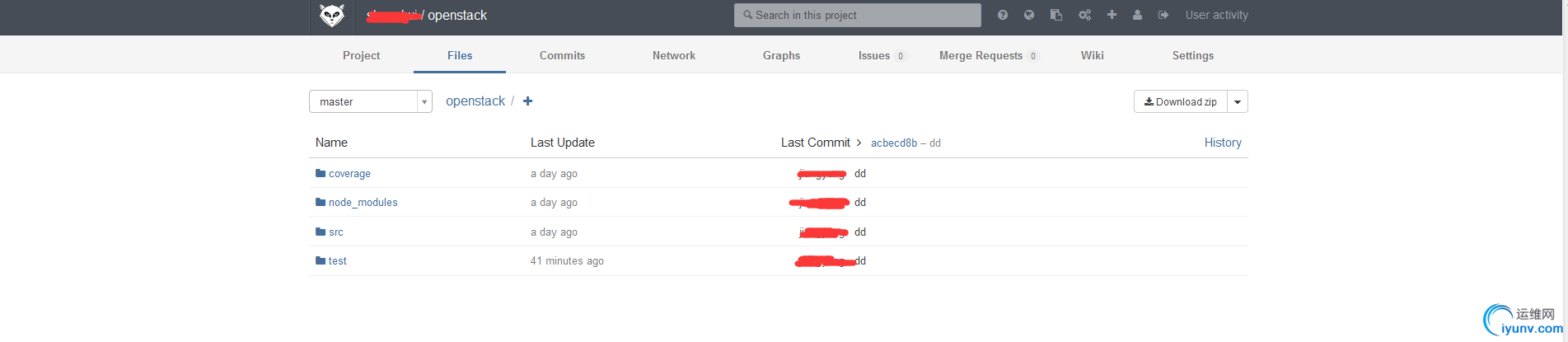Viewport: 1568px width, 342px height.
Task: Click the Search in this project field
Action: pos(857,15)
